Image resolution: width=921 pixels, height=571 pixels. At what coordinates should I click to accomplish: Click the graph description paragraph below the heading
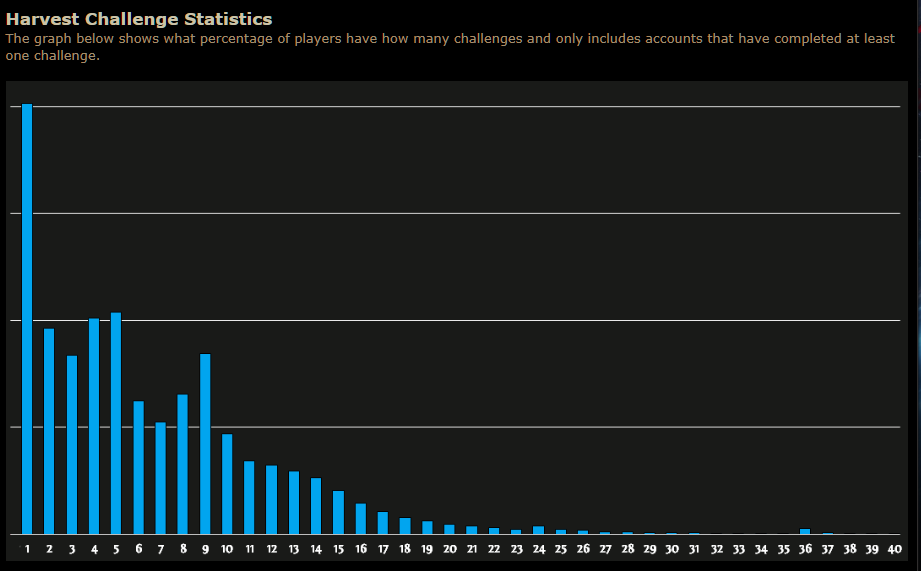pyautogui.click(x=450, y=47)
